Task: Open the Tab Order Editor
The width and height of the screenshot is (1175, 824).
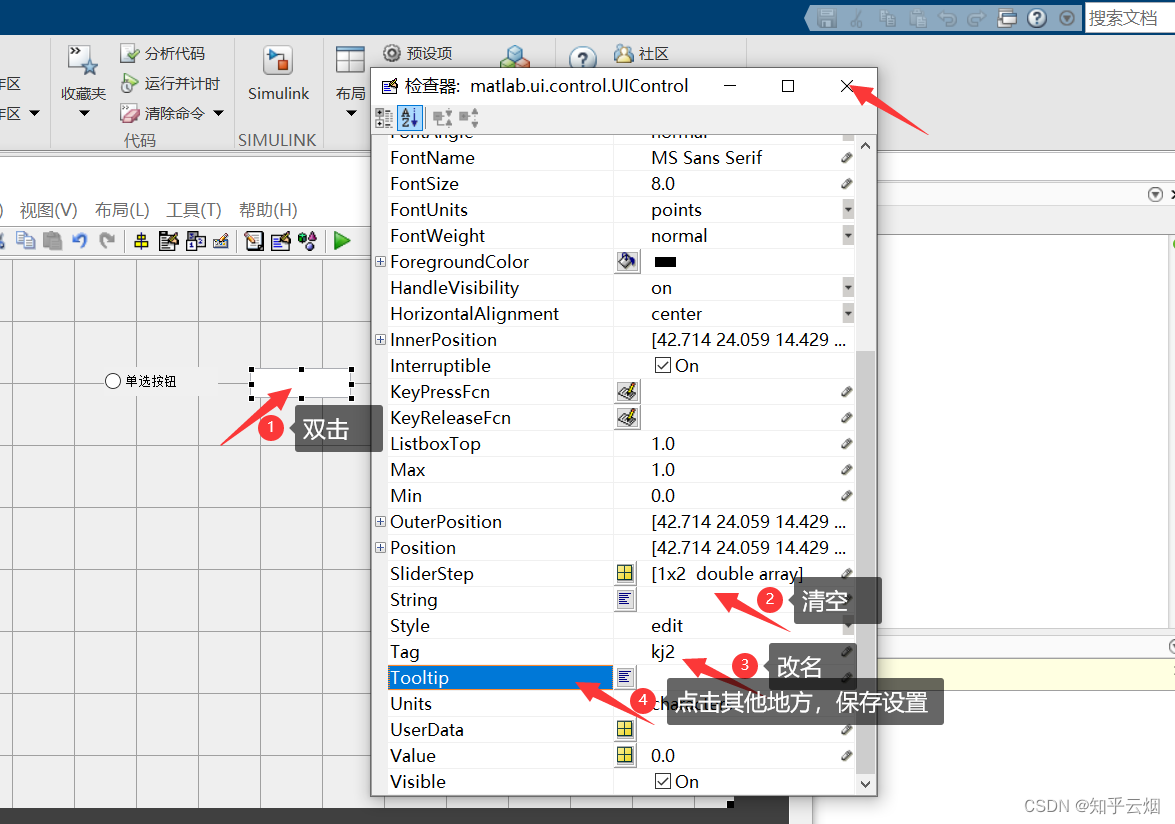Action: (x=195, y=240)
